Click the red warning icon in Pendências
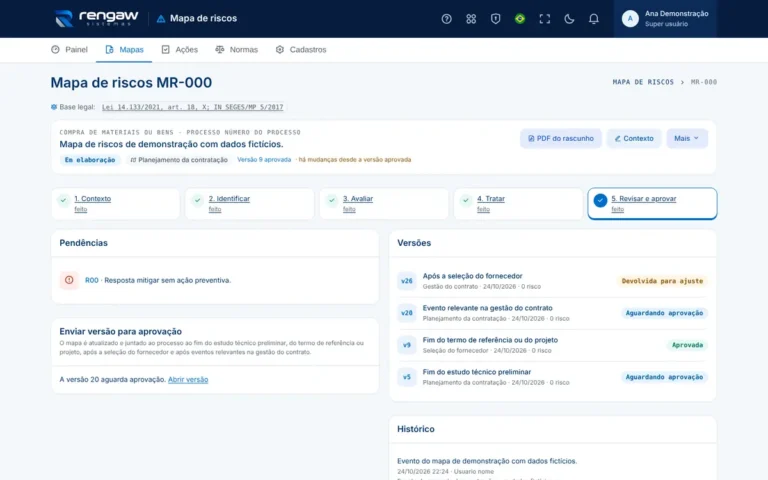 coord(69,280)
